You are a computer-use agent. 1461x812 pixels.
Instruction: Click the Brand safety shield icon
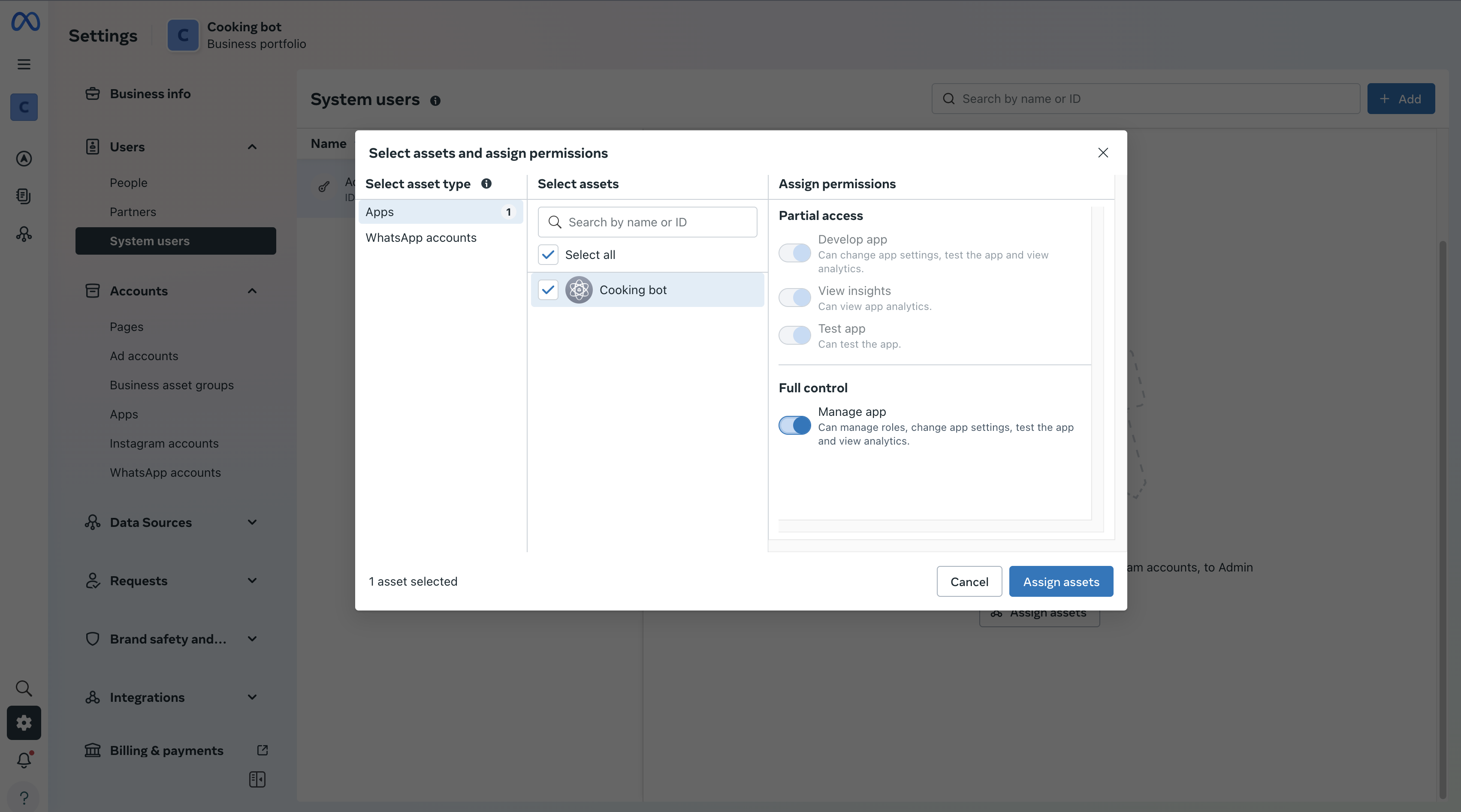pyautogui.click(x=93, y=639)
